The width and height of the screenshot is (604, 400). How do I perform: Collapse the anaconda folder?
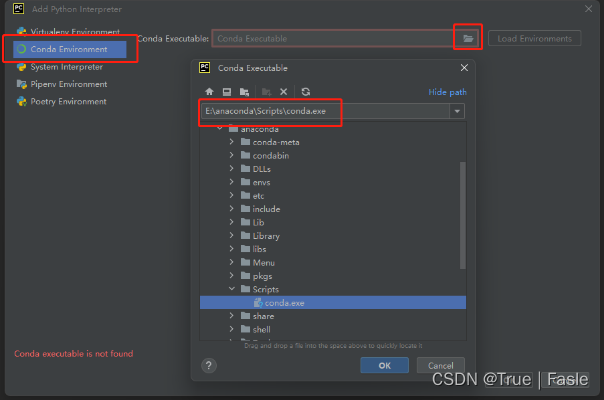[220, 128]
